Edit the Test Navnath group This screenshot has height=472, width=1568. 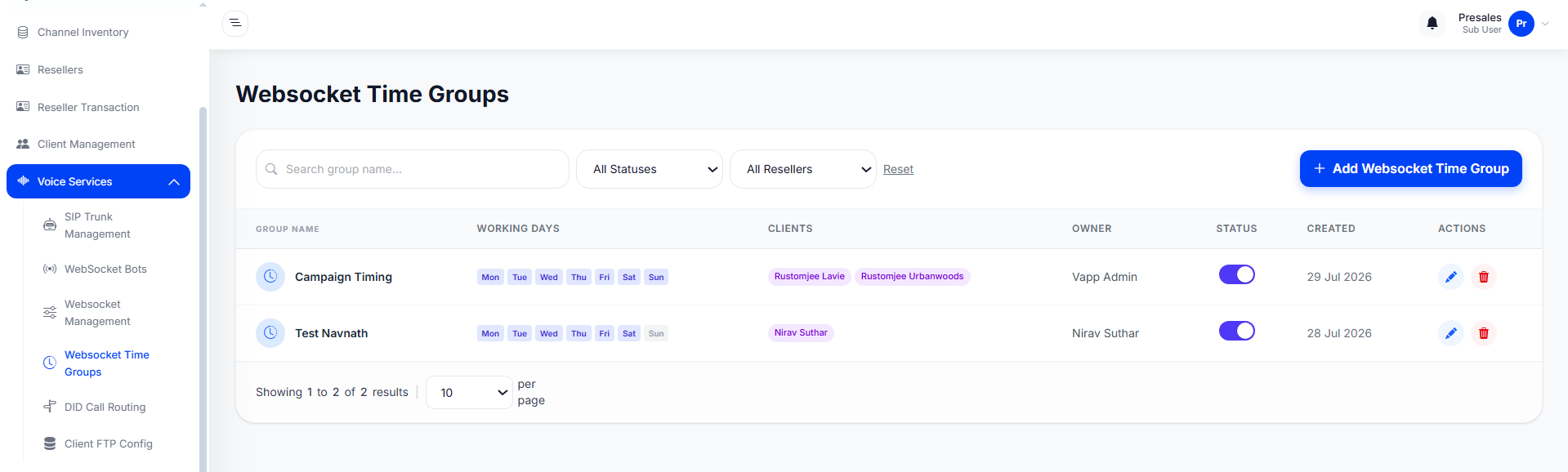tap(1450, 333)
